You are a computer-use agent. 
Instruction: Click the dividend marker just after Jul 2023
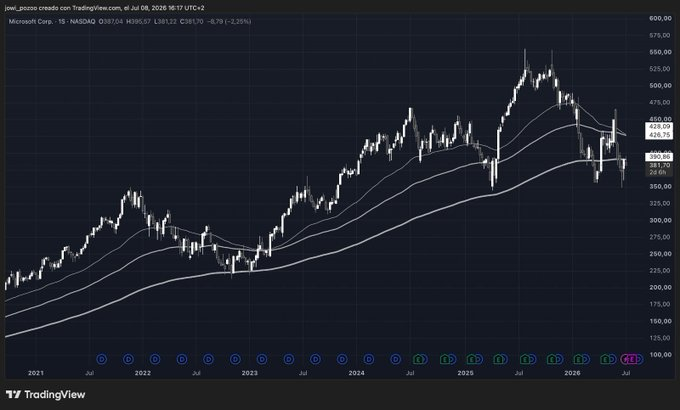pyautogui.click(x=315, y=359)
